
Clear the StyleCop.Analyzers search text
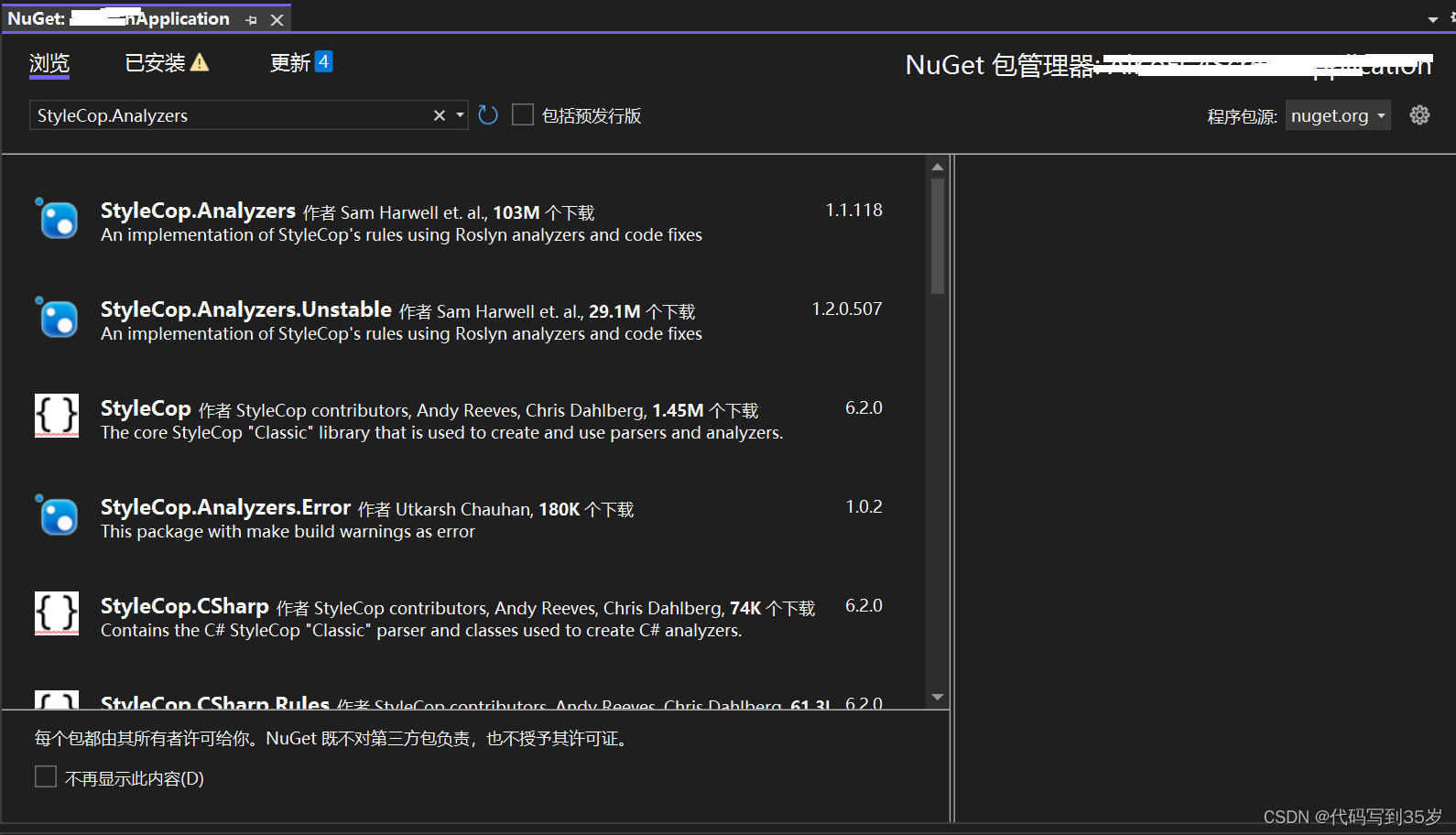tap(440, 115)
